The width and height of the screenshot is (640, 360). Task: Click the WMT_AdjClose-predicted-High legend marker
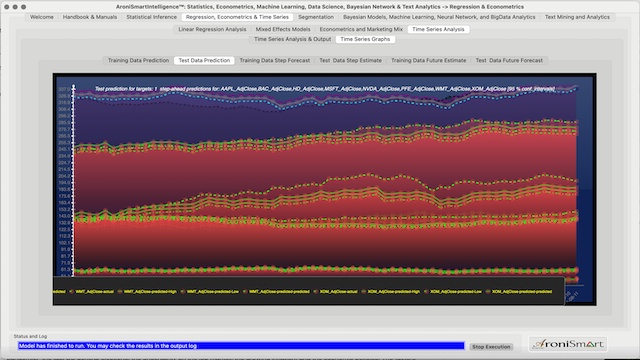(120, 291)
